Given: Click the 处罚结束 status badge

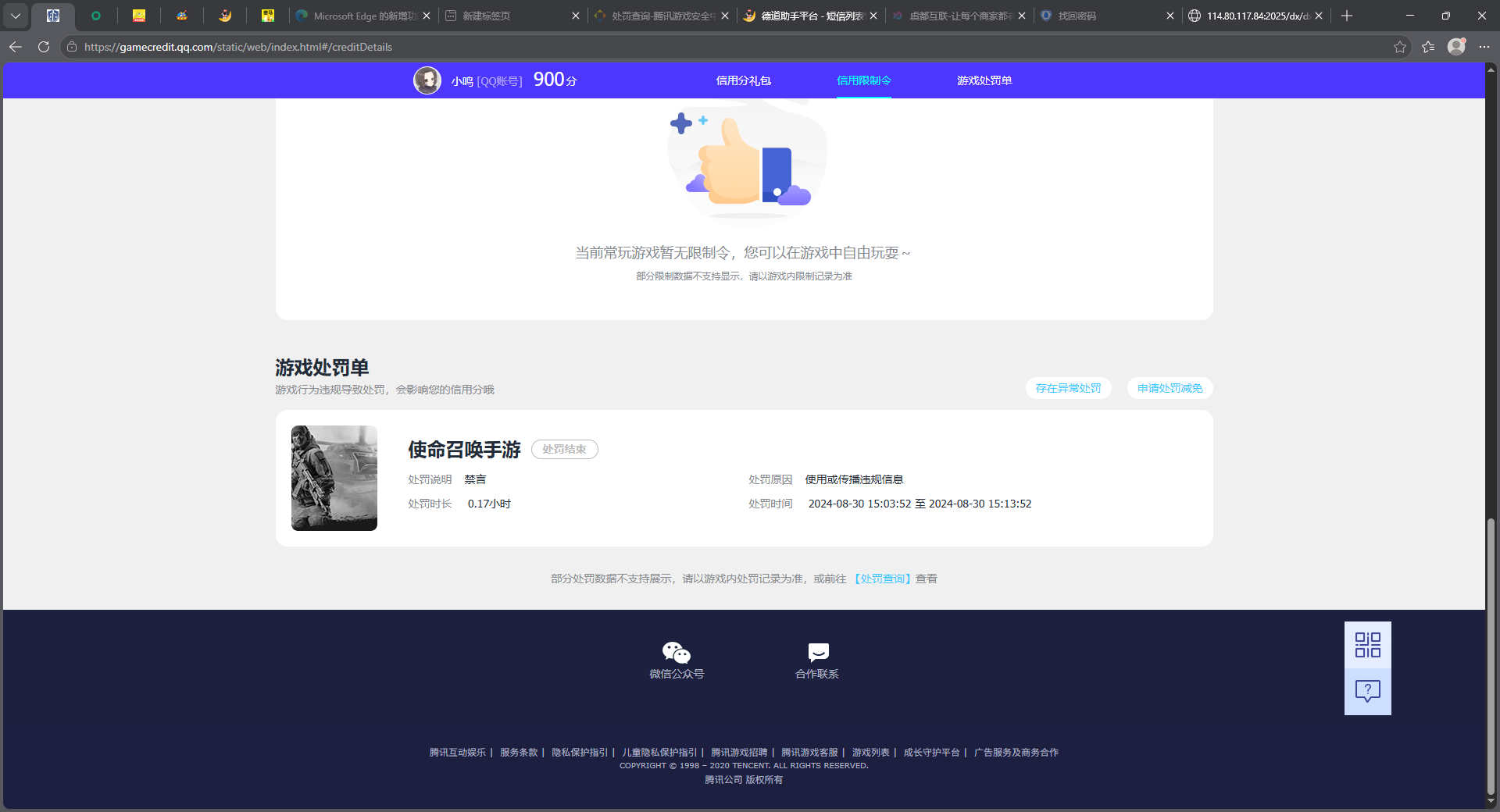Looking at the screenshot, I should pos(564,450).
